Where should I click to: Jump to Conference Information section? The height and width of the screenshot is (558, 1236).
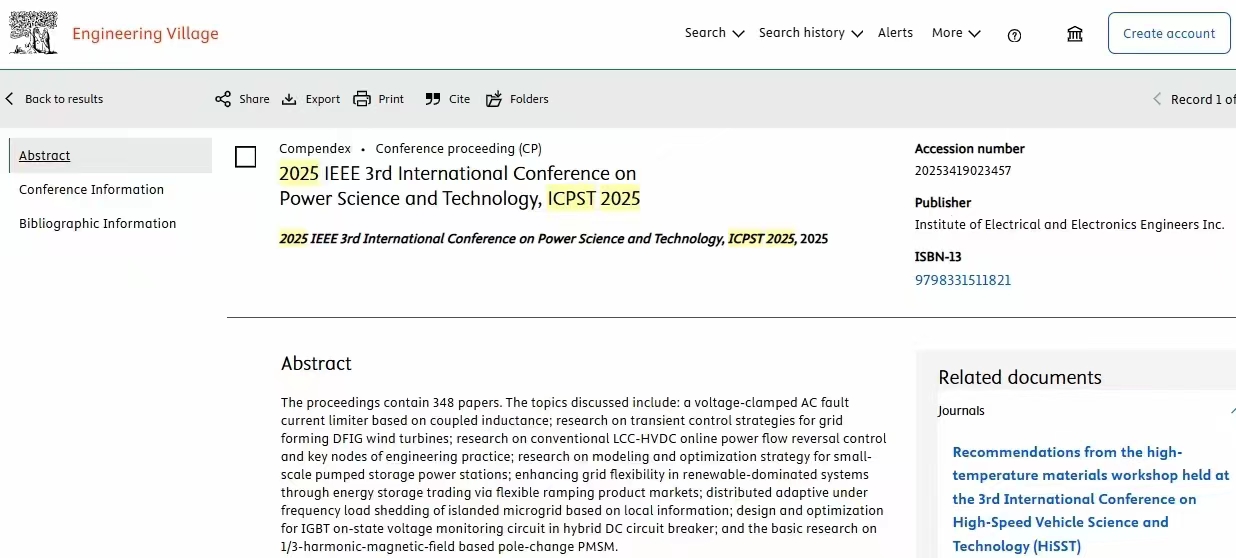pyautogui.click(x=91, y=190)
